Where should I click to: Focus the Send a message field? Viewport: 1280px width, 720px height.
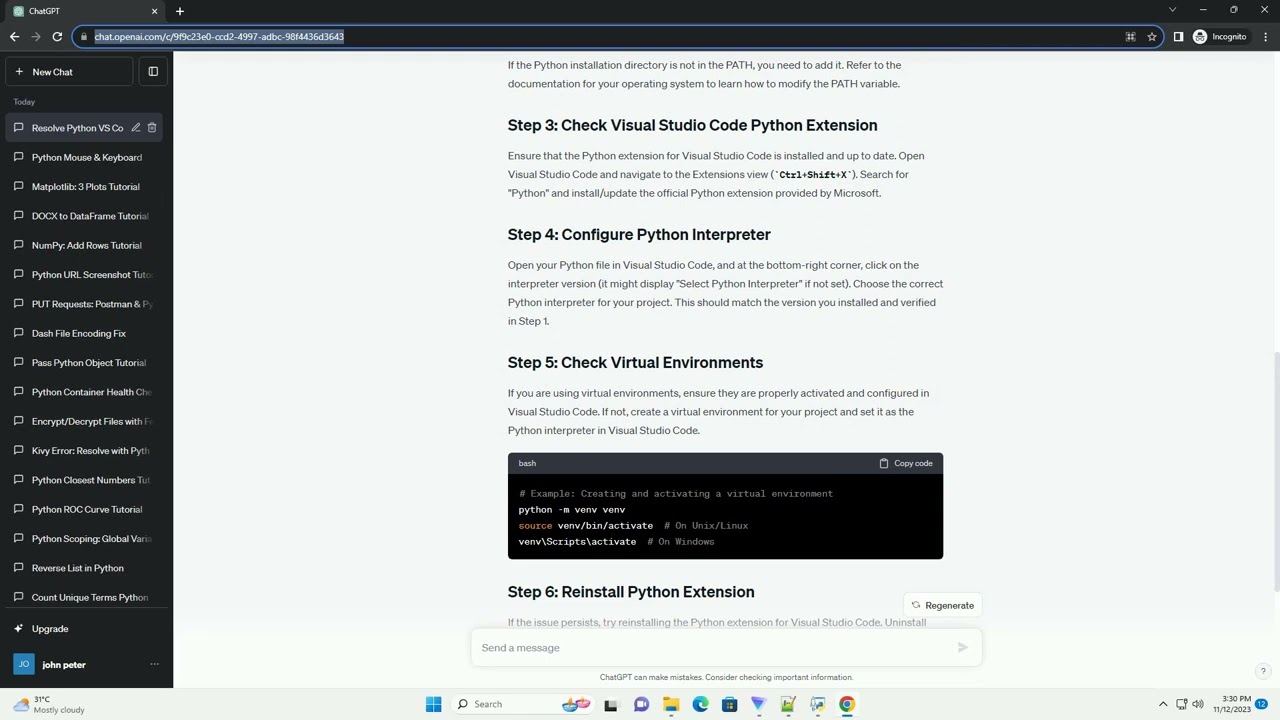click(x=715, y=648)
